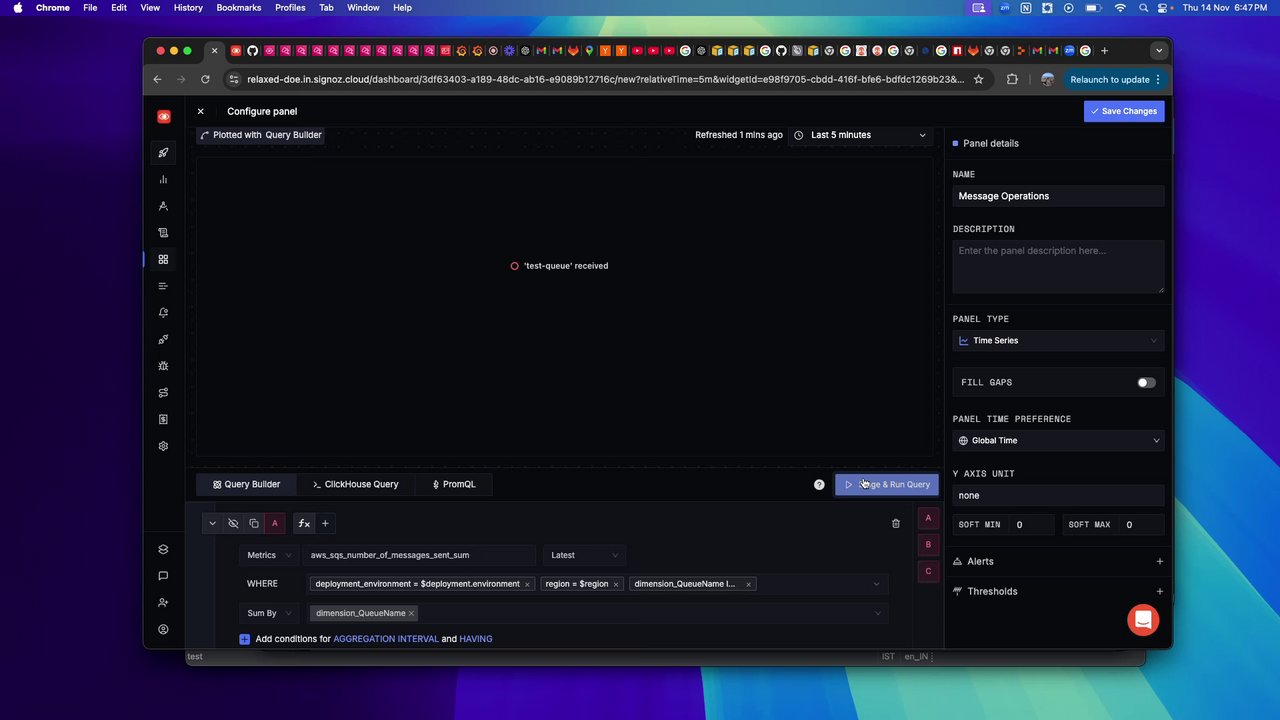Open invite user icon in sidebar
The image size is (1280, 720).
coord(163,603)
